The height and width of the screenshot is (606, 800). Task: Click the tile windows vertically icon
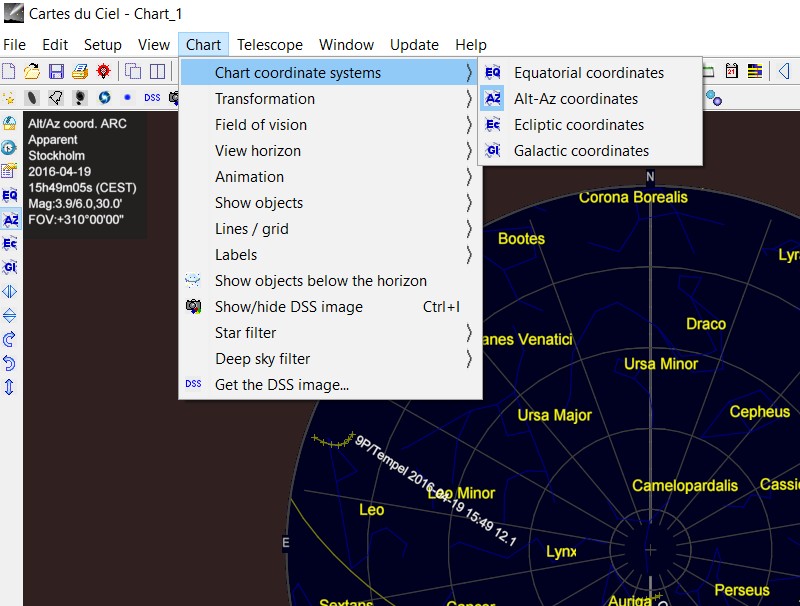point(157,71)
